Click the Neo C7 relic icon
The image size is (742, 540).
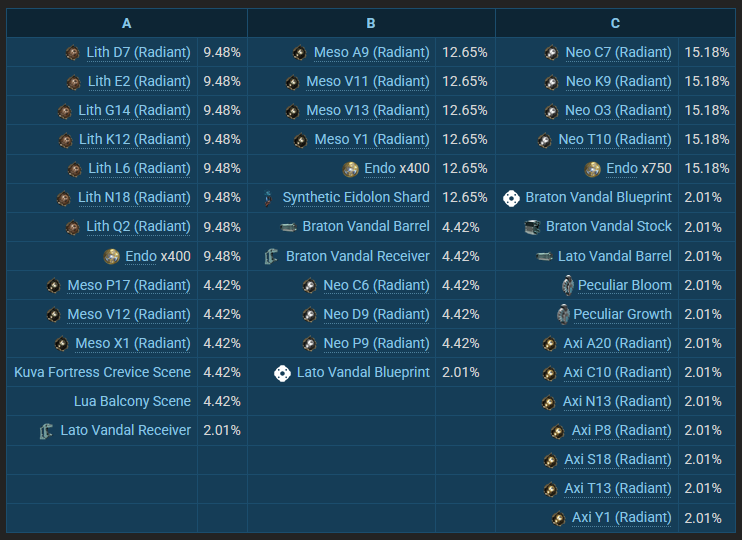pos(552,53)
